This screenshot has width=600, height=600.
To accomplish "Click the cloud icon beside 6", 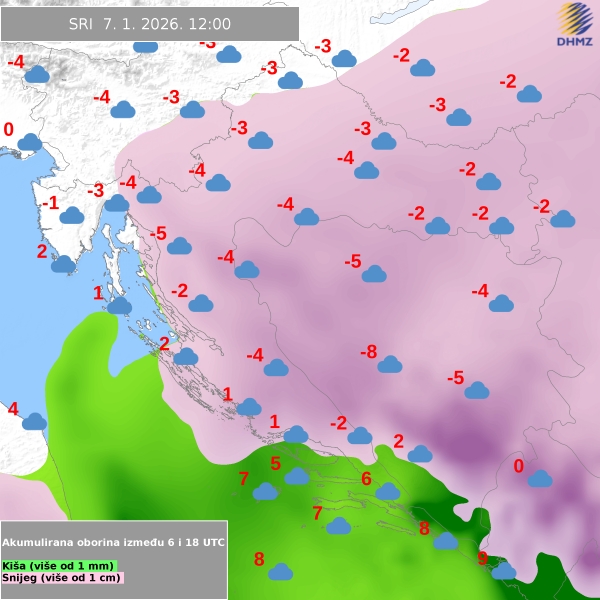I will pos(387,491).
